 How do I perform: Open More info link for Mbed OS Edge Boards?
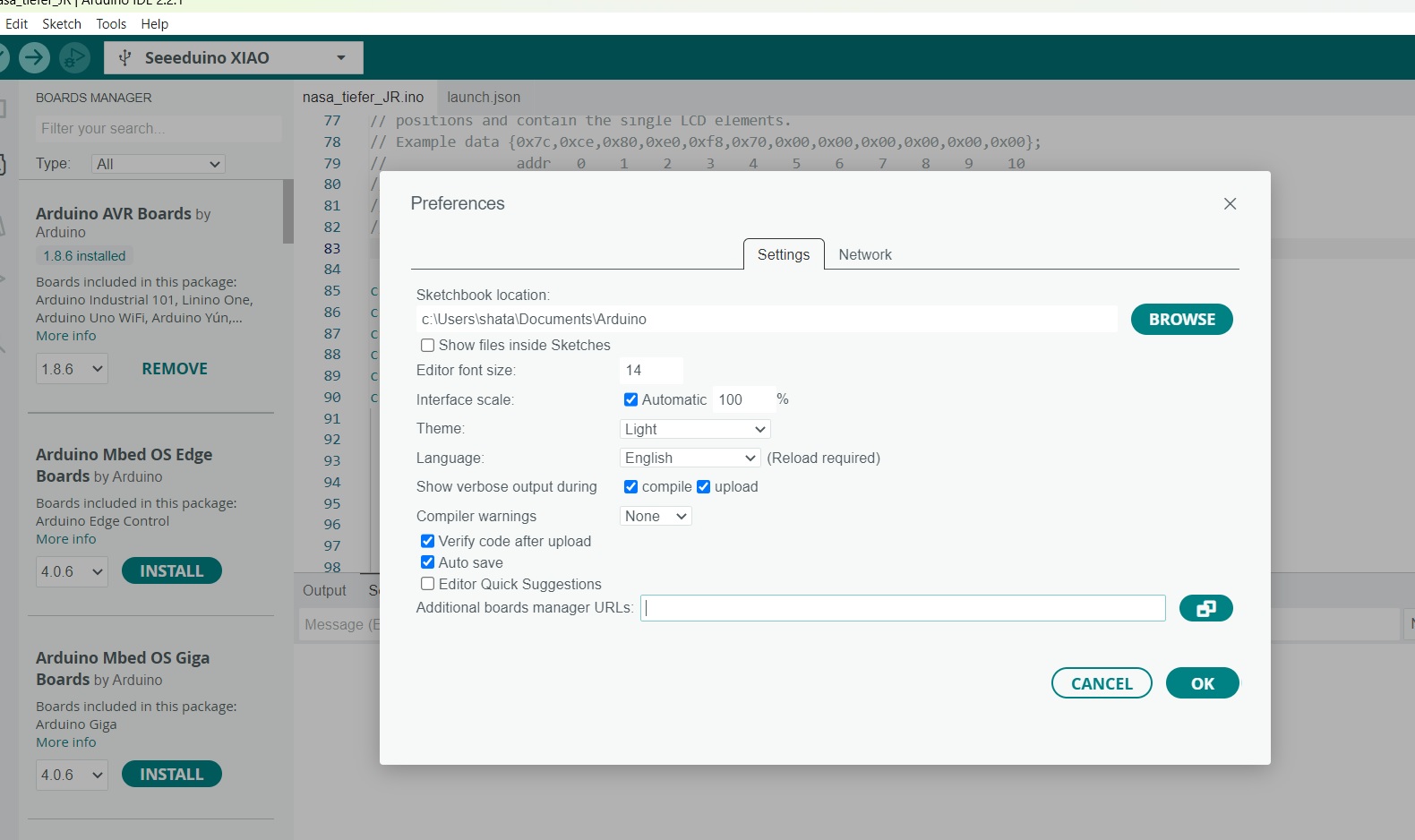point(65,539)
